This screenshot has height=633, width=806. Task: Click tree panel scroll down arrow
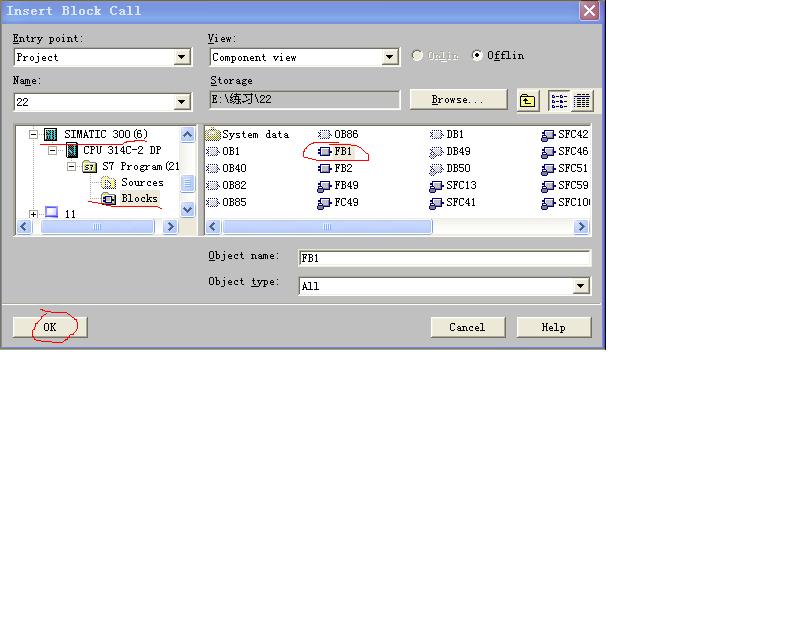188,209
